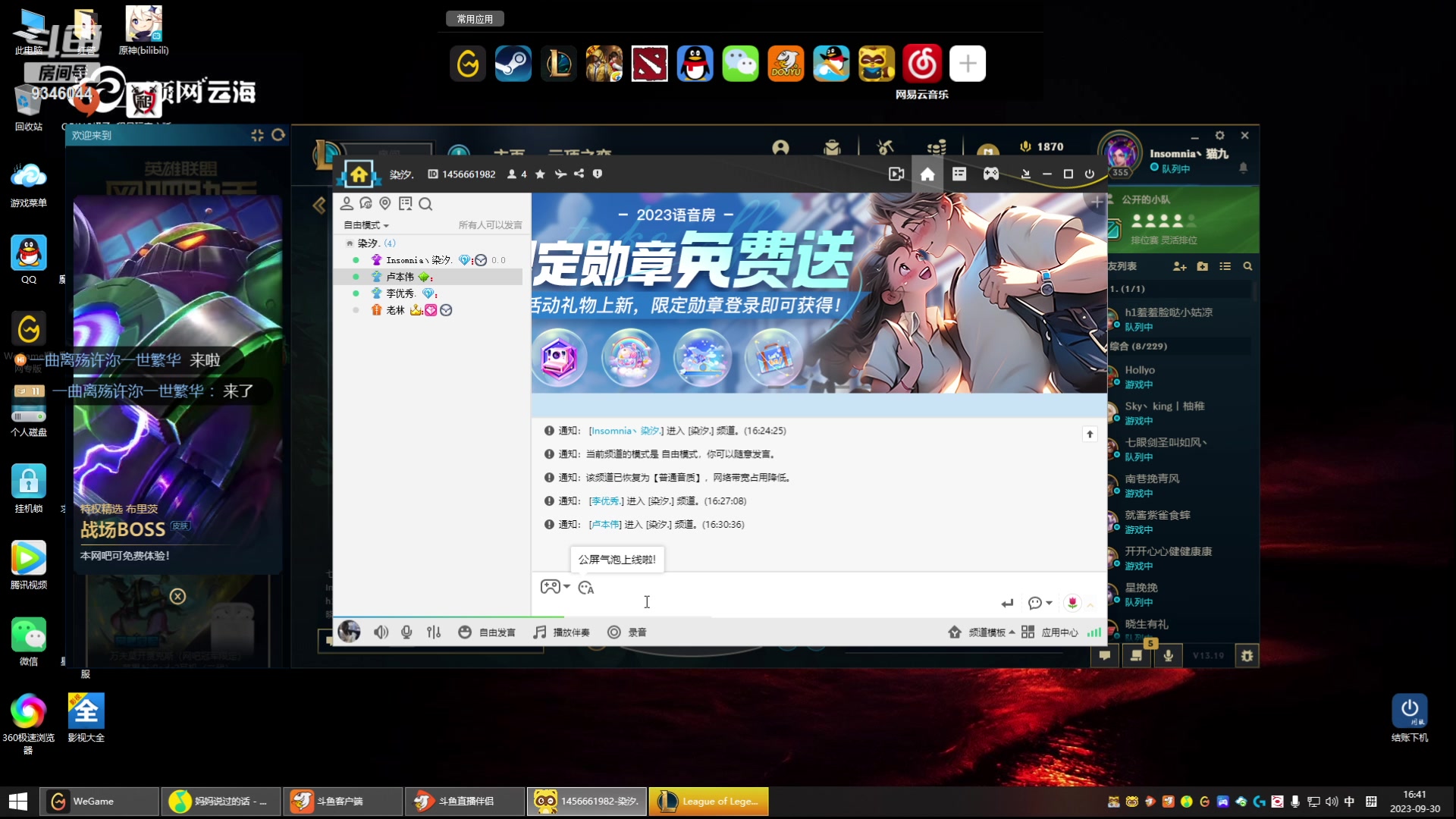Add a new app with the plus tile
This screenshot has height=819, width=1456.
click(968, 64)
